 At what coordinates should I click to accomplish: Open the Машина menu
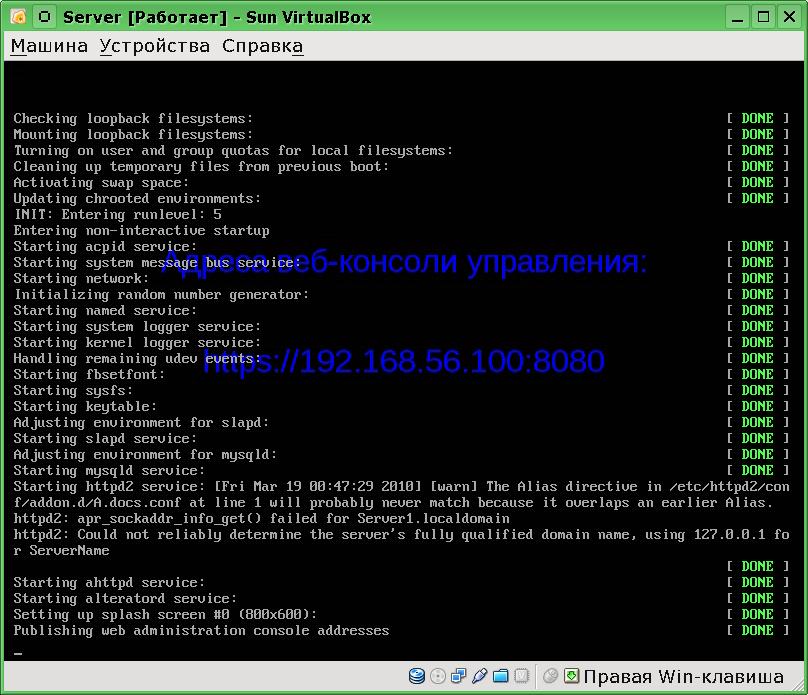coord(49,46)
